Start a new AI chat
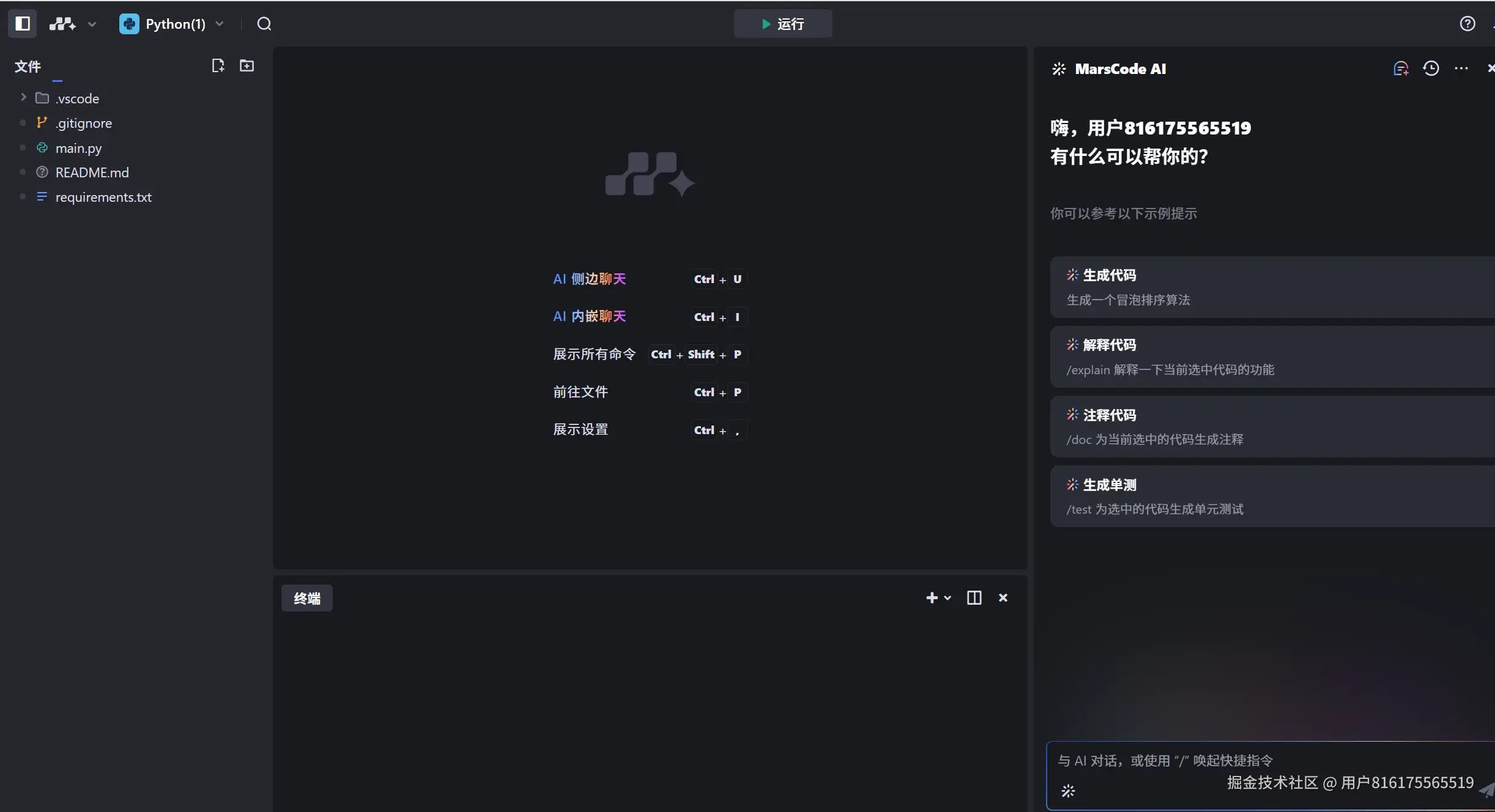The image size is (1495, 812). coord(1400,68)
